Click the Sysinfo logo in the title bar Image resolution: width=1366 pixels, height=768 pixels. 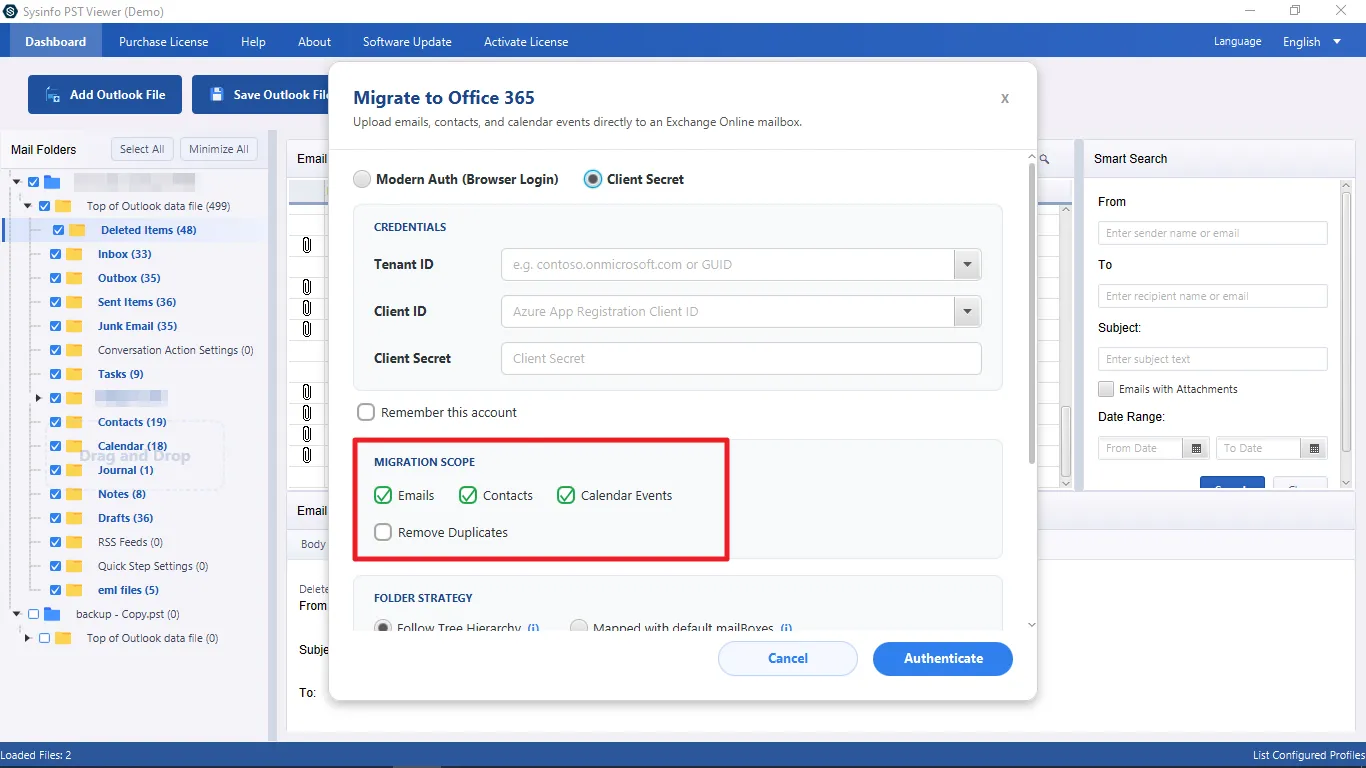pyautogui.click(x=9, y=12)
